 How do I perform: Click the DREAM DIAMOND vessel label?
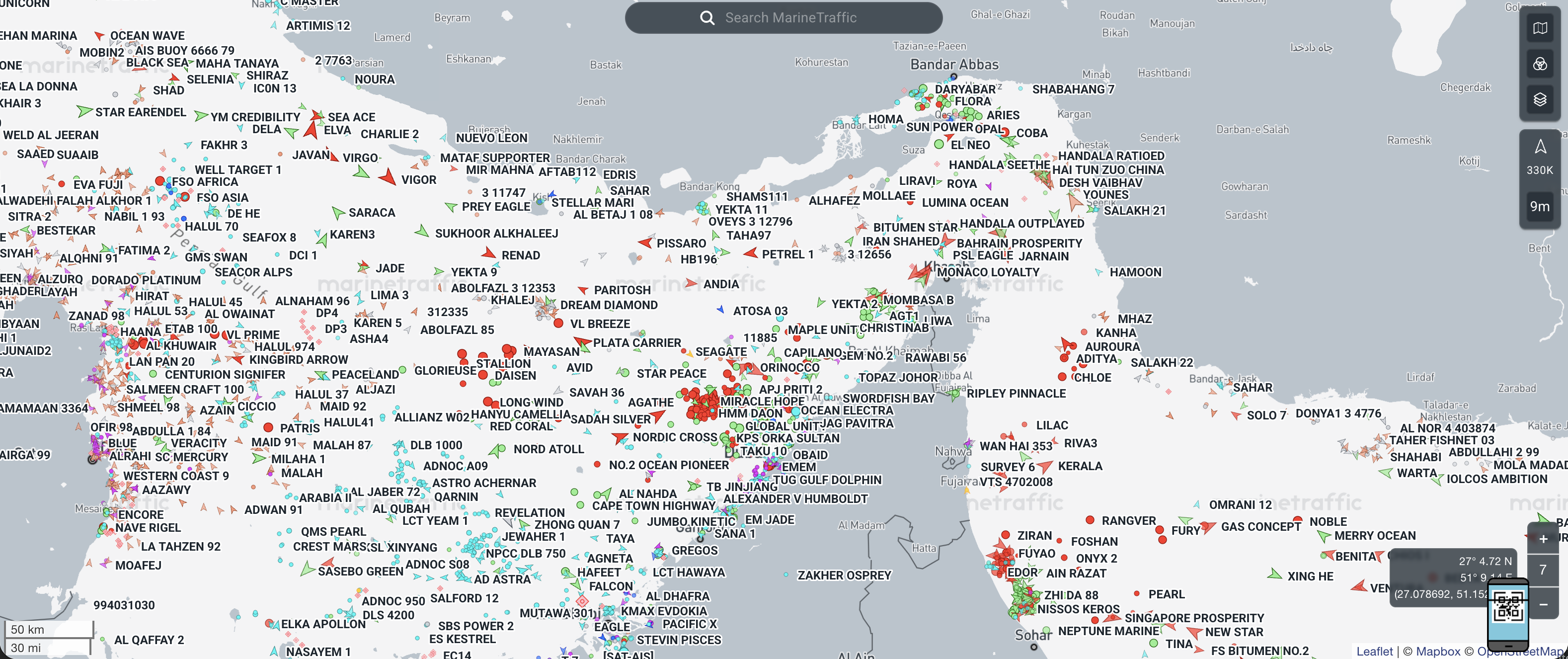[x=609, y=305]
